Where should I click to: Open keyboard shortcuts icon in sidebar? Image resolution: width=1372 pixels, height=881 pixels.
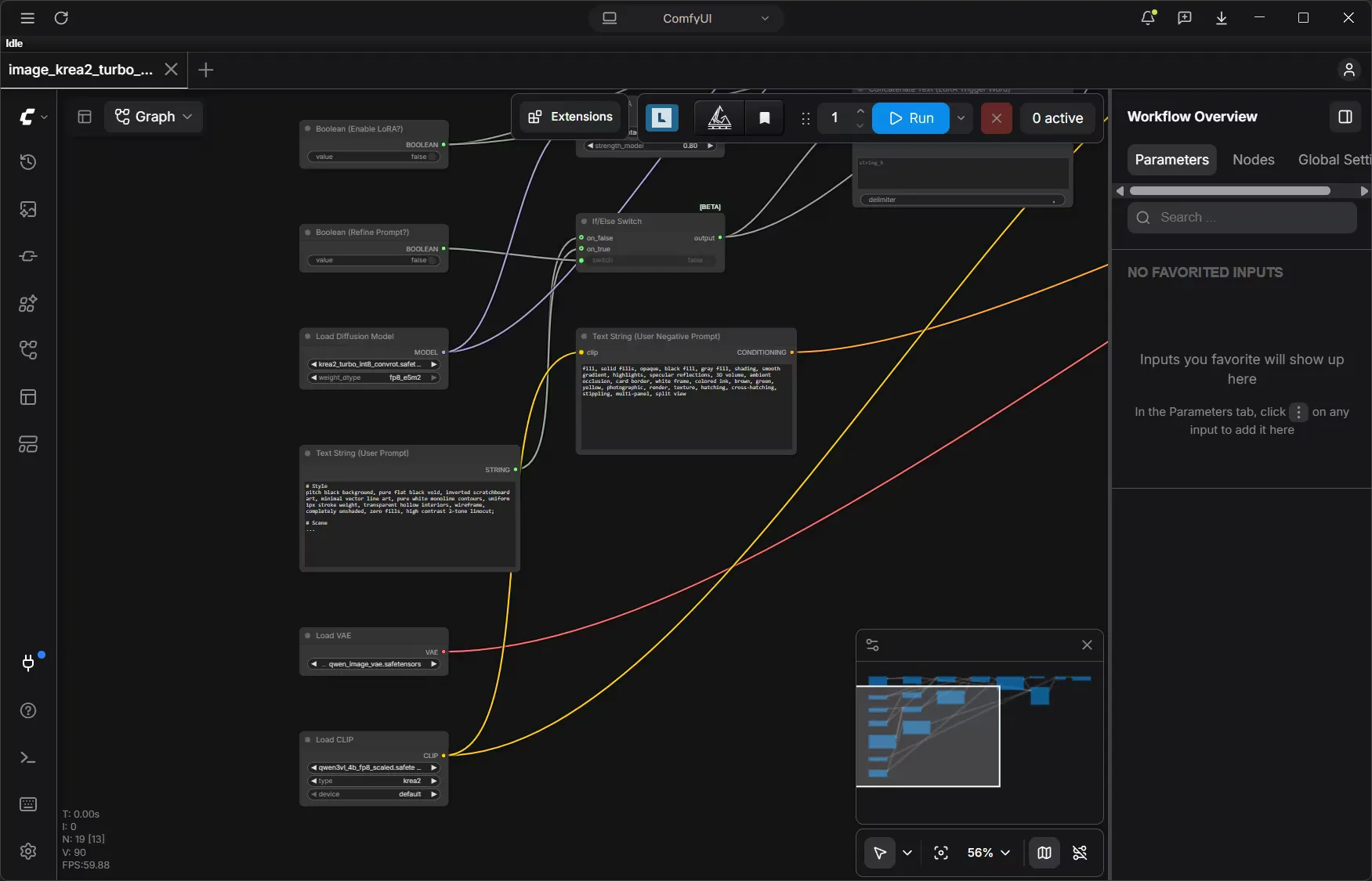(28, 804)
